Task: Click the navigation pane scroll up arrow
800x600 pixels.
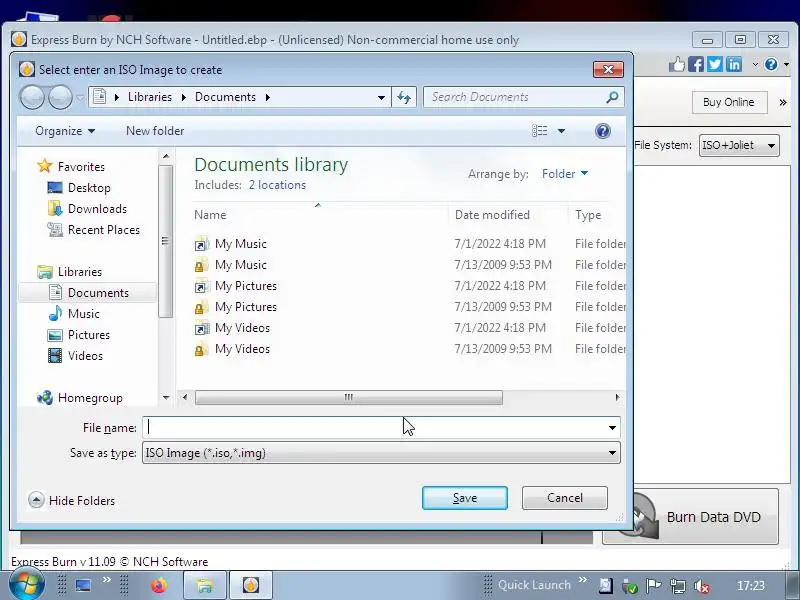Action: click(166, 156)
